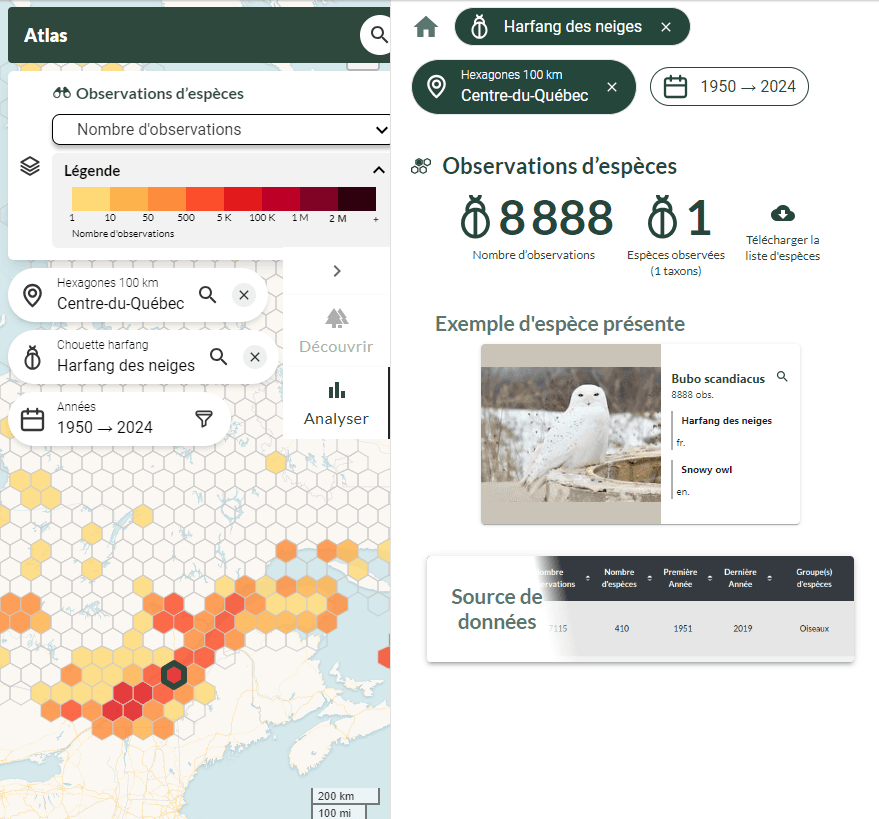Image resolution: width=879 pixels, height=819 pixels.
Task: Search species in Harfang des neiges card
Action: point(218,357)
